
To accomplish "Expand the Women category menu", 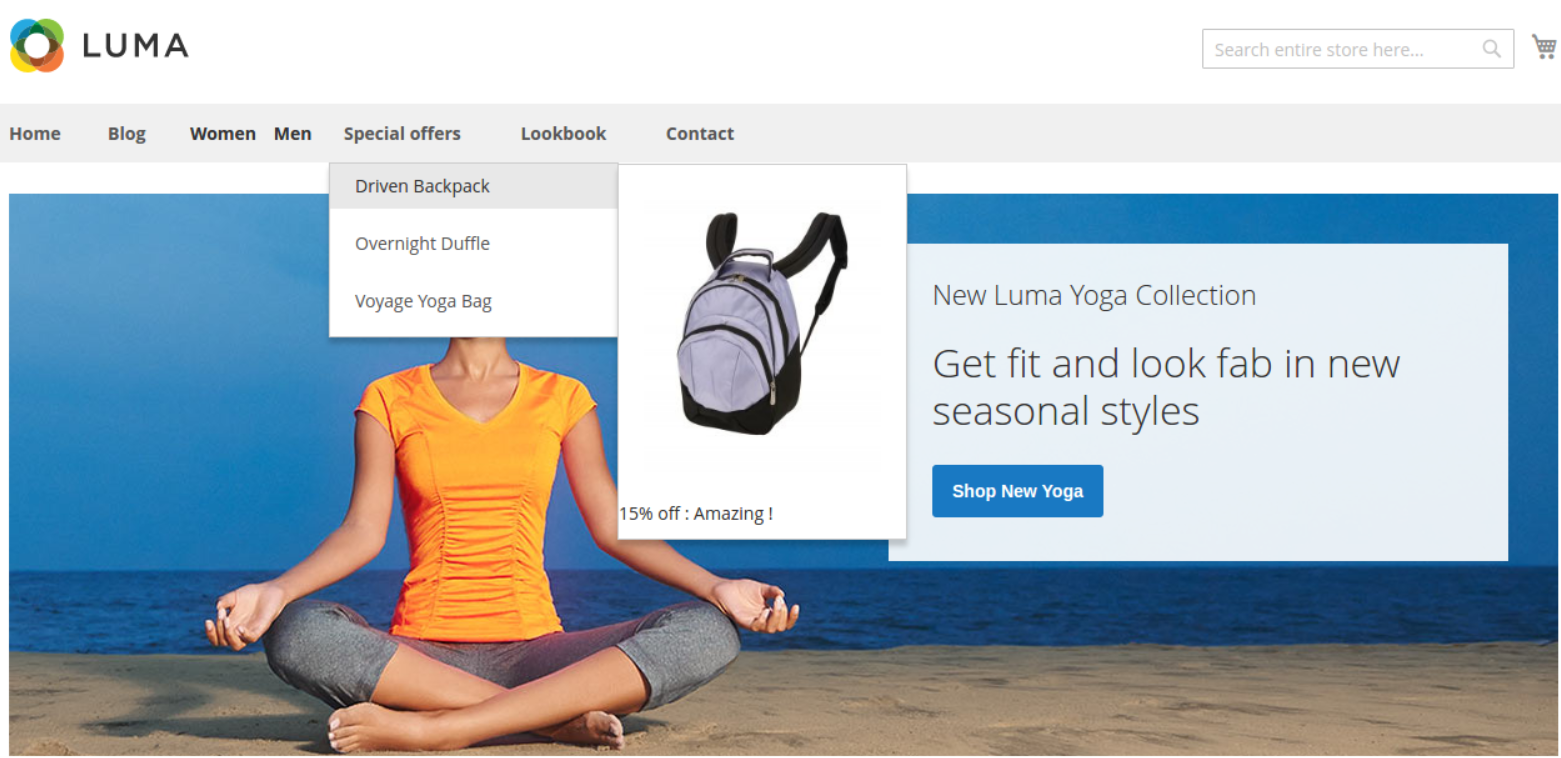I will coord(223,133).
